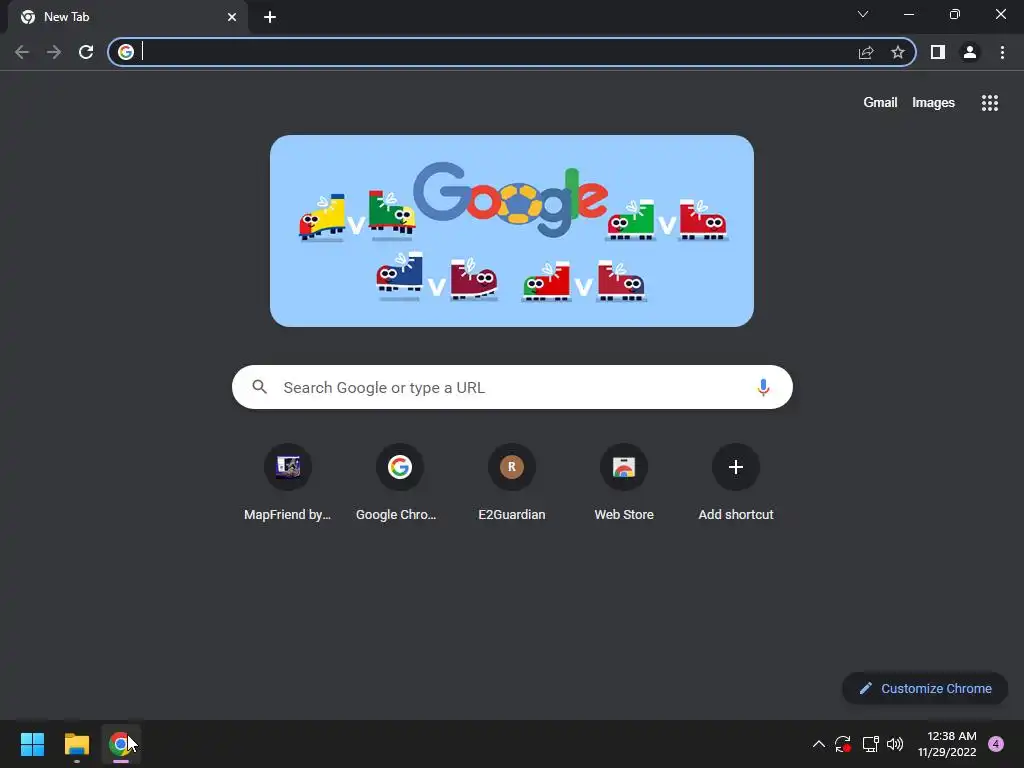Click the browser back arrow

pos(22,52)
